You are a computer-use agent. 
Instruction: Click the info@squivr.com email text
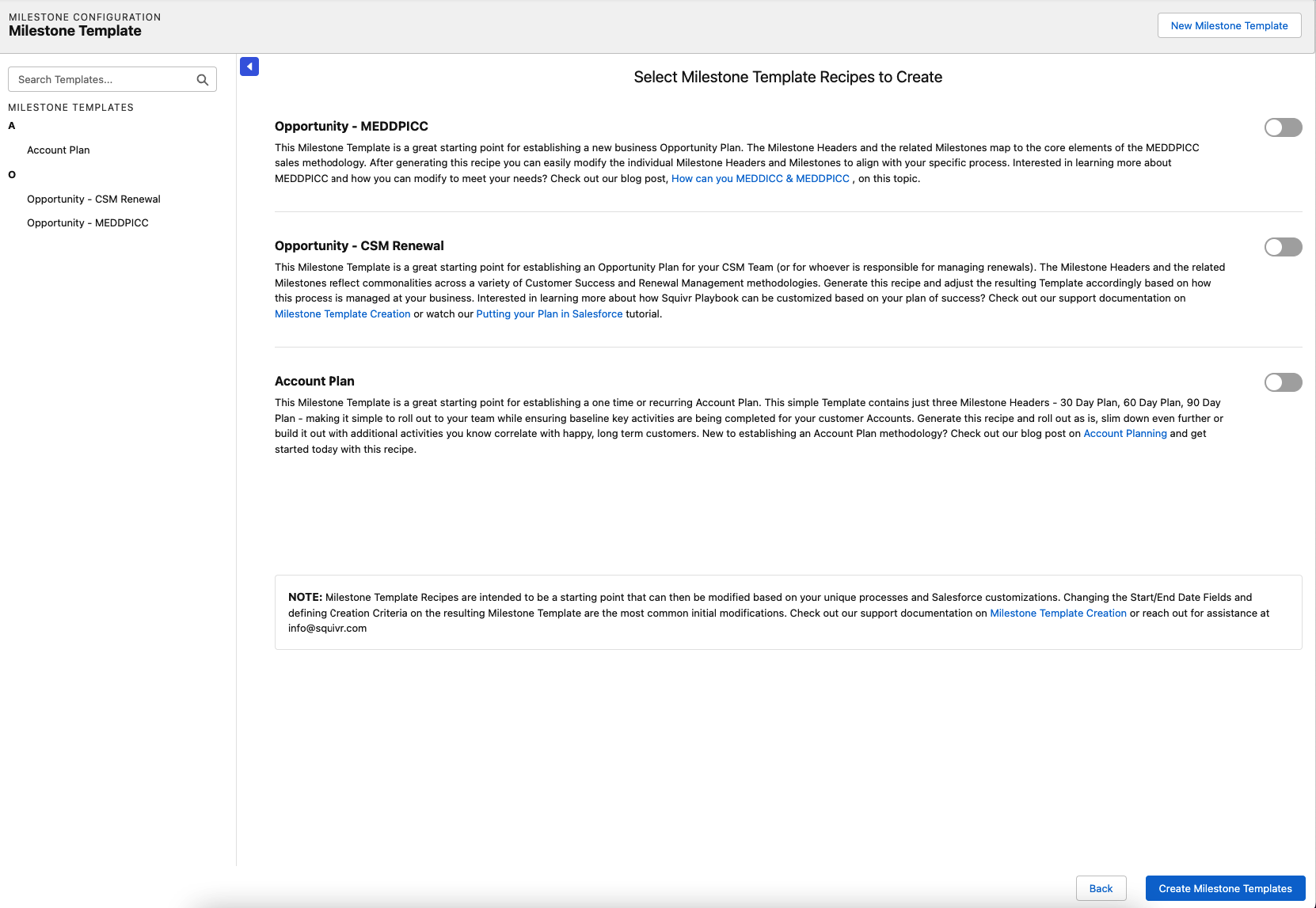point(327,628)
